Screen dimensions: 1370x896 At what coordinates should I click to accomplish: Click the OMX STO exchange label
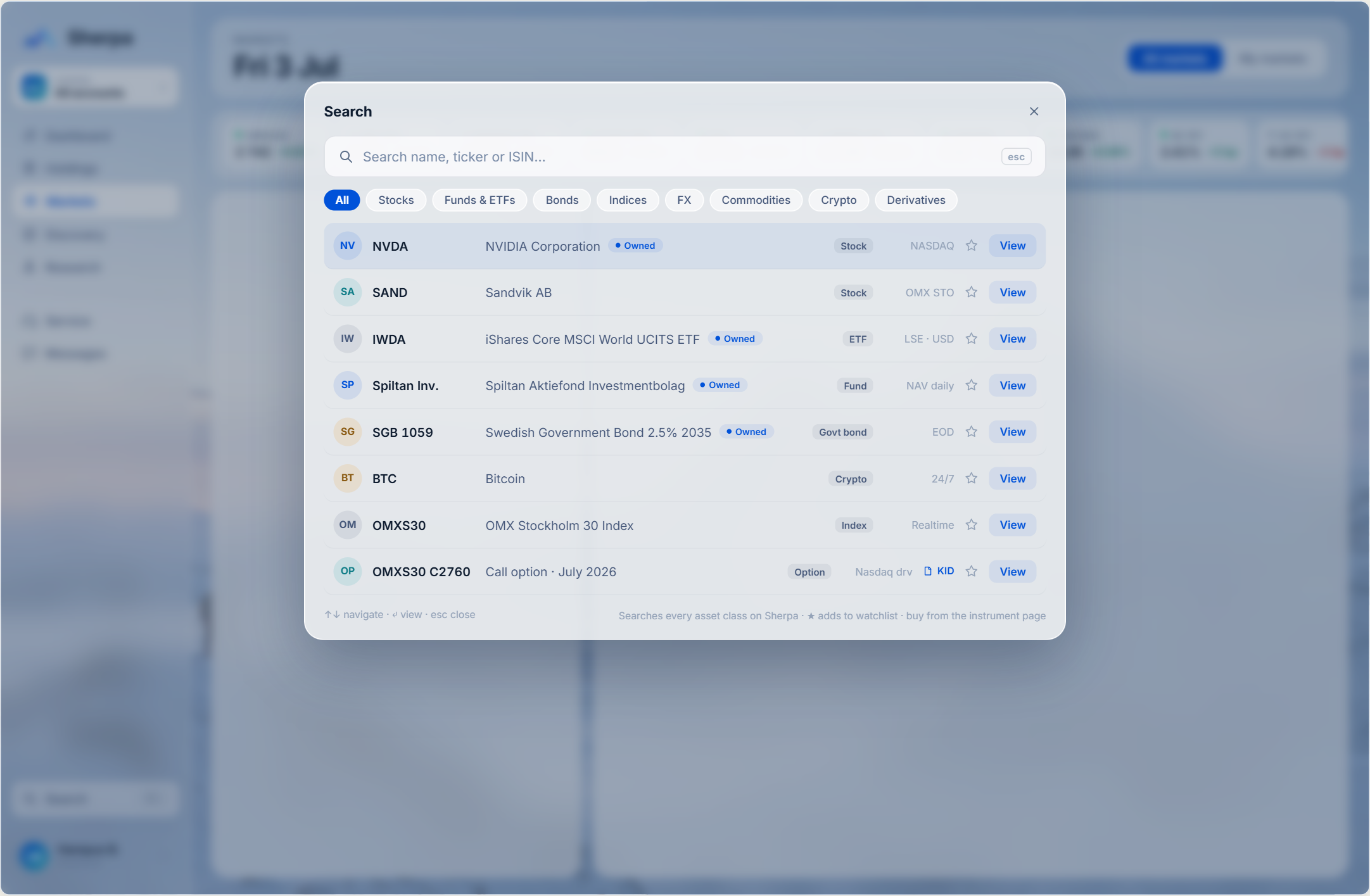pos(929,293)
